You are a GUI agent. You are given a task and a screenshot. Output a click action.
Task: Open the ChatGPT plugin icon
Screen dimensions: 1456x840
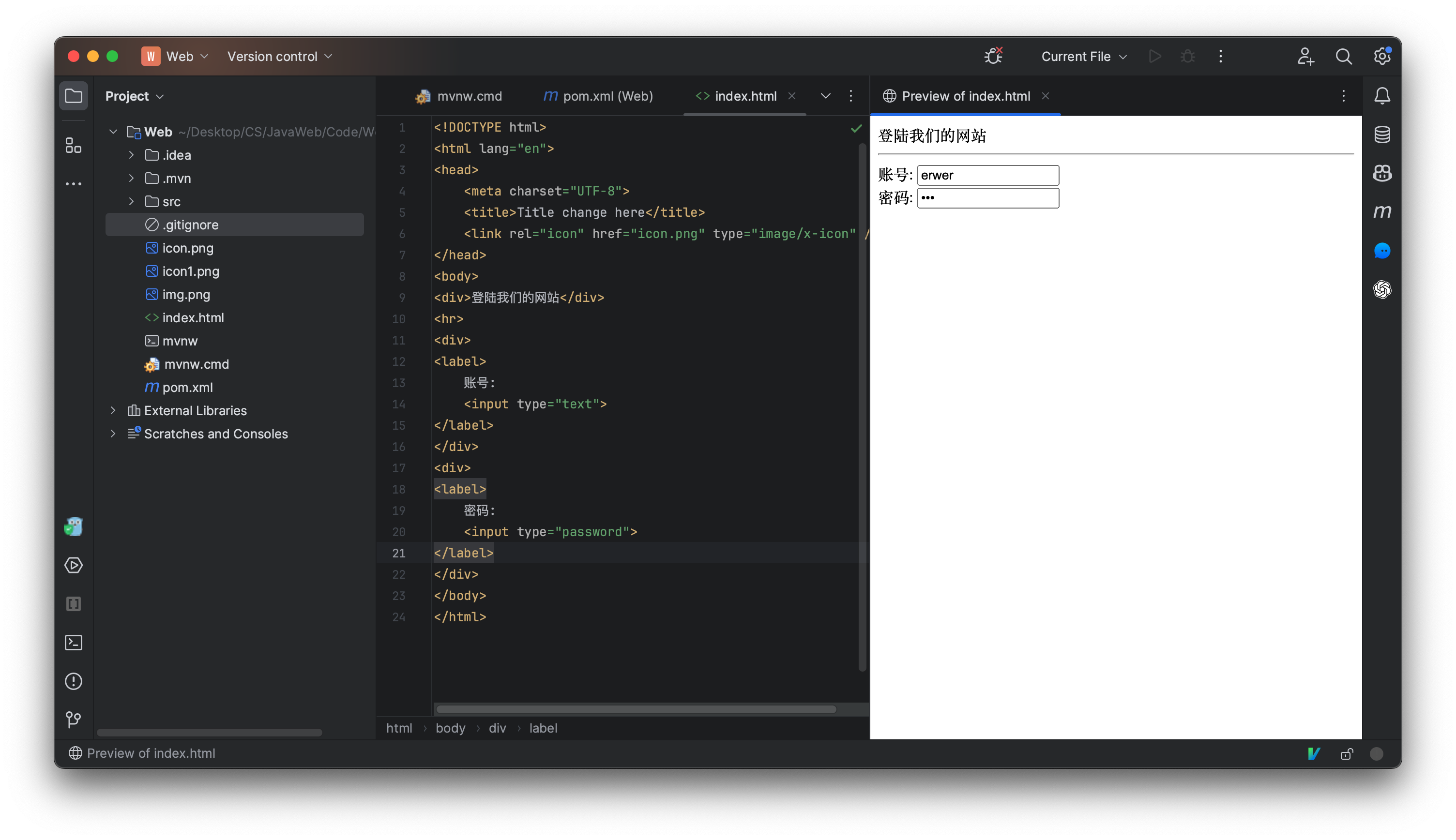[1381, 289]
